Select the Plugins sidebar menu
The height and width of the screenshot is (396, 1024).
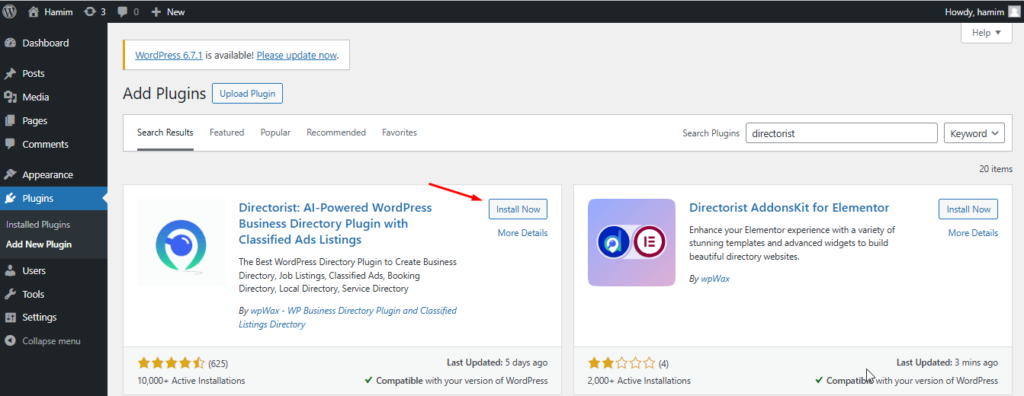54,199
